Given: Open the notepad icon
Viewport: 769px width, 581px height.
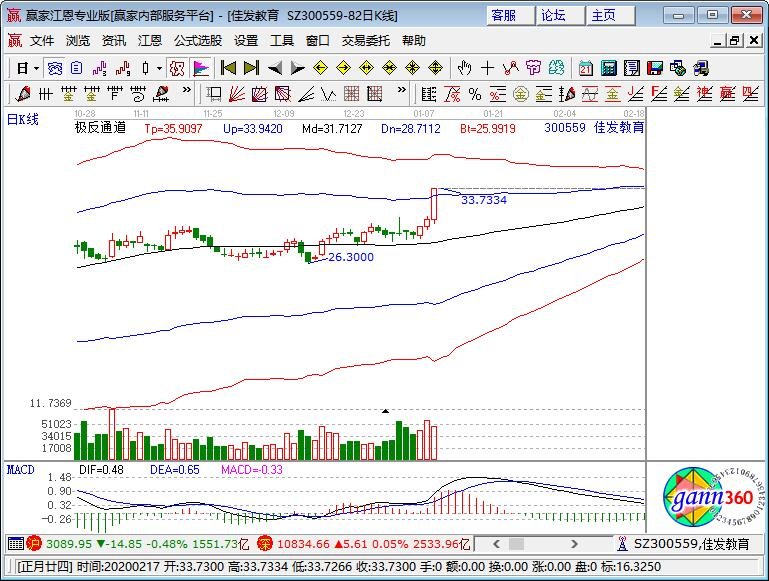Looking at the screenshot, I should pos(632,68).
